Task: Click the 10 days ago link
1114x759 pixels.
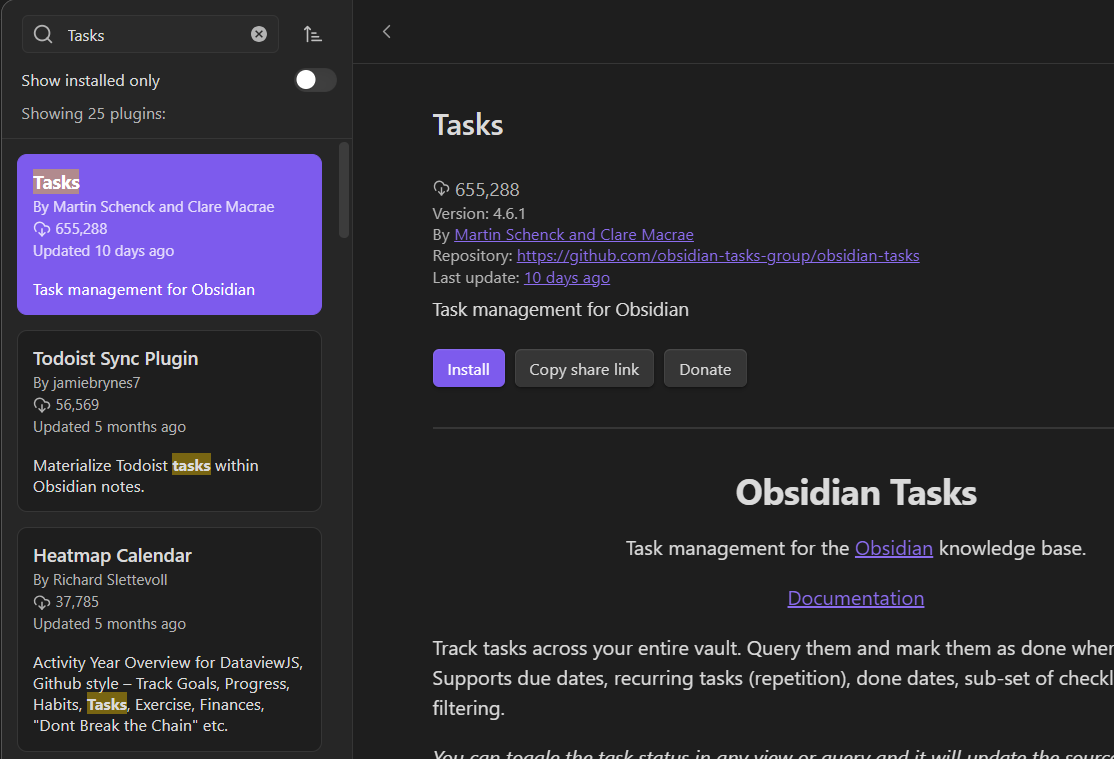Action: pos(566,278)
